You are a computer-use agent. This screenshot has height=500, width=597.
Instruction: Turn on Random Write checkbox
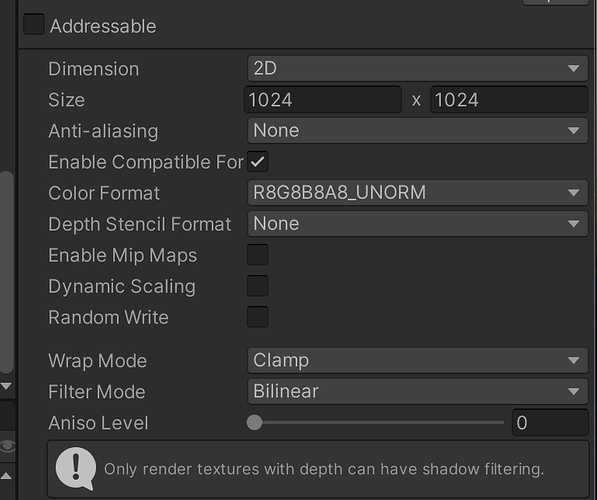[x=258, y=317]
